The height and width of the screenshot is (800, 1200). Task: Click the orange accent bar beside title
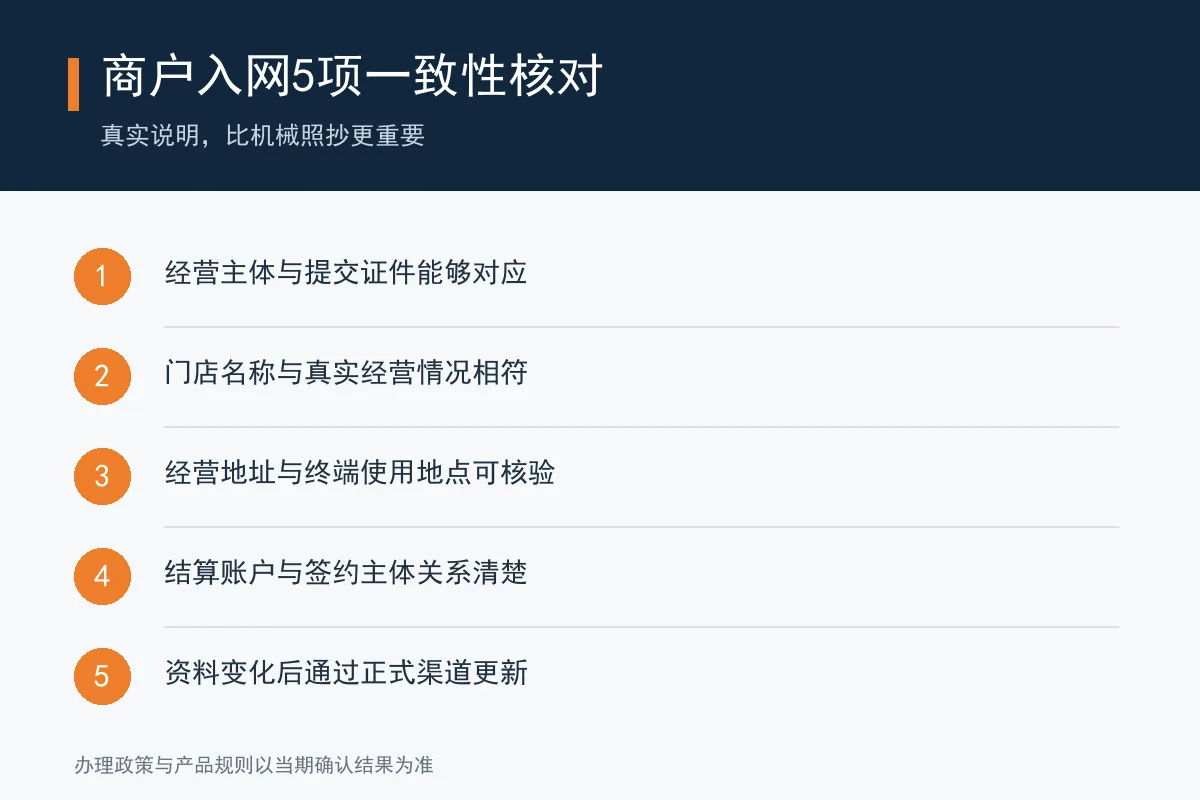coord(73,84)
